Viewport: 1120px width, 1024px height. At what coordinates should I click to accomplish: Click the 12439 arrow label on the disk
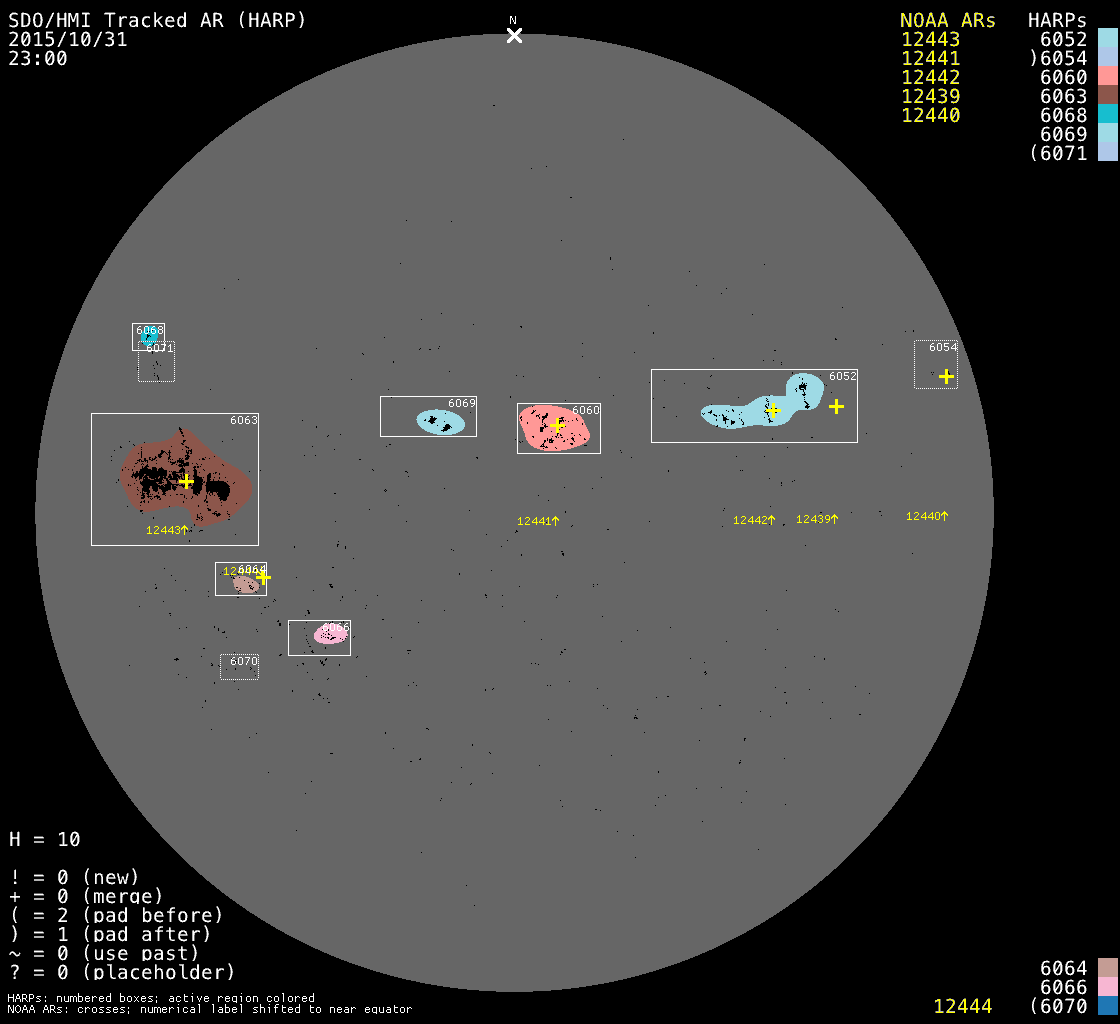[817, 519]
